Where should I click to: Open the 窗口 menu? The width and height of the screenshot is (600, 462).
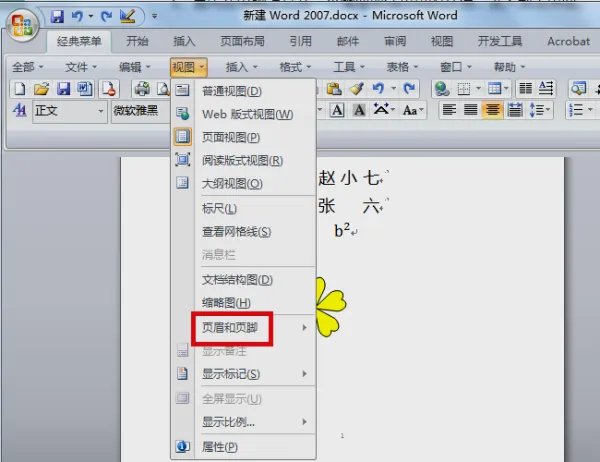(455, 67)
